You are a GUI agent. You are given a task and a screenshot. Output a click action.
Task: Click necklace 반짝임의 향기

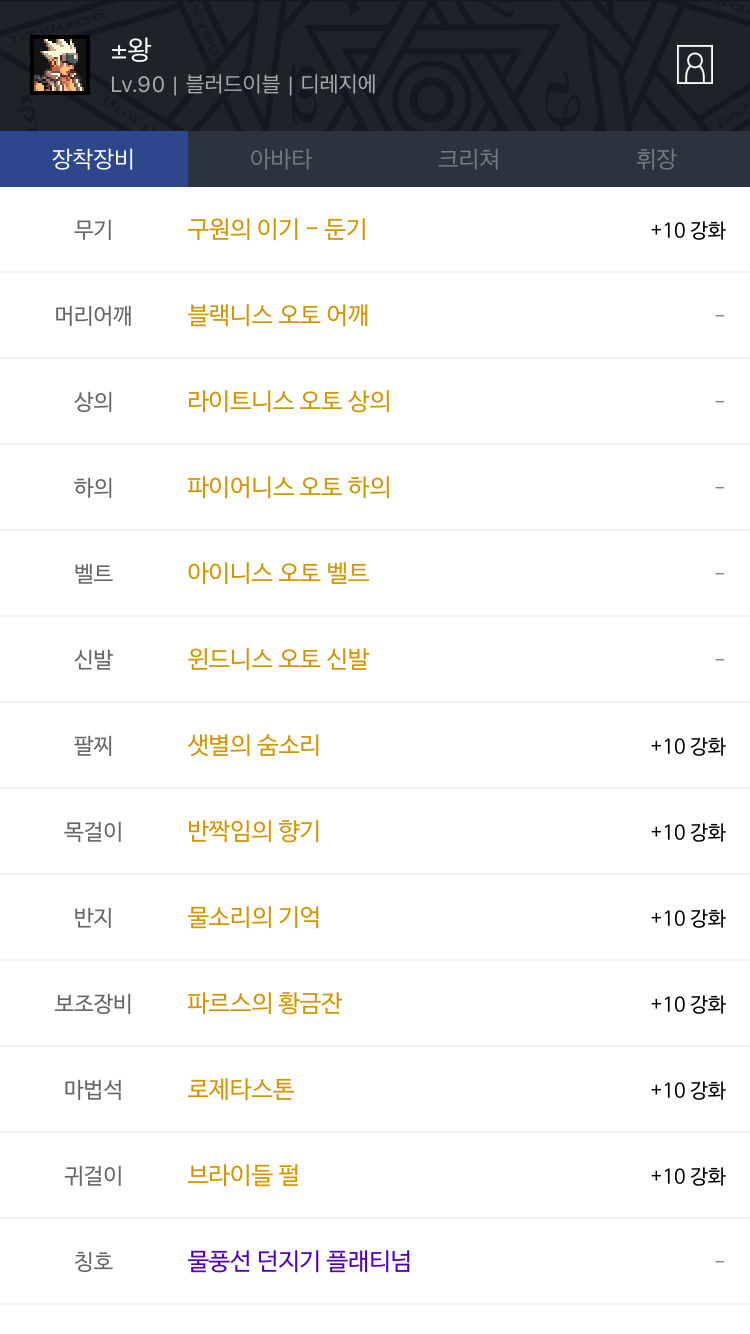pos(254,831)
